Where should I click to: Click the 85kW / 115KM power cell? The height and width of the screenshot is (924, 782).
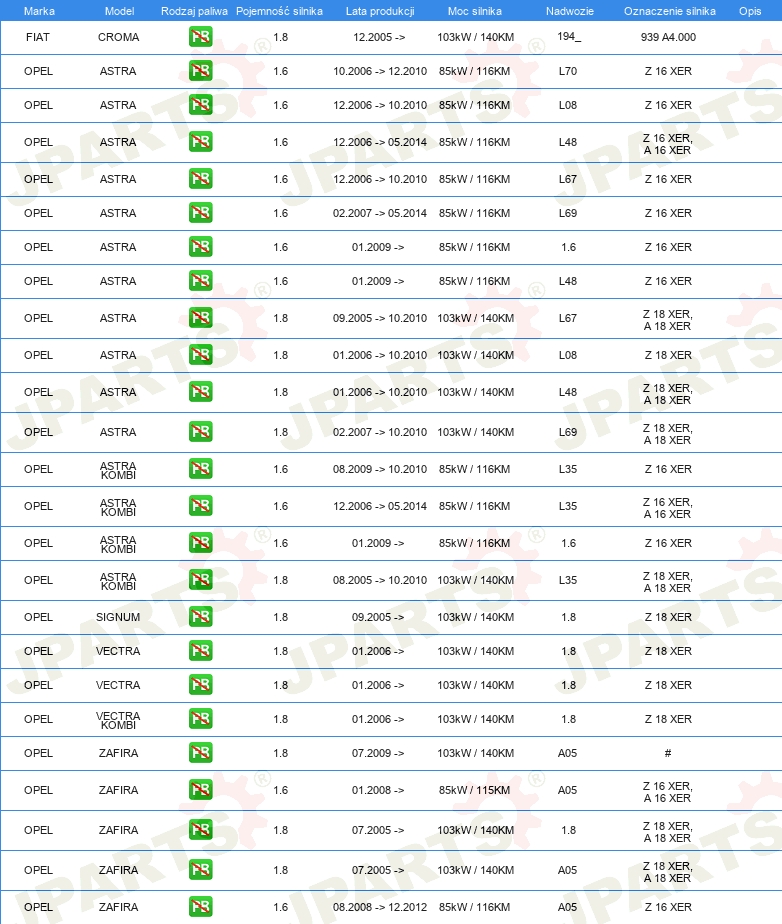point(474,790)
